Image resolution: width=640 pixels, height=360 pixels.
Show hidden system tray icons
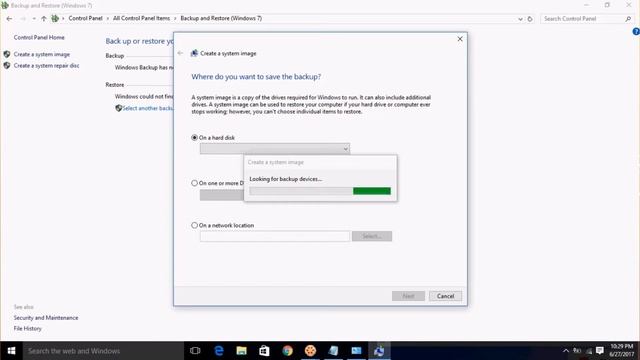pos(566,351)
